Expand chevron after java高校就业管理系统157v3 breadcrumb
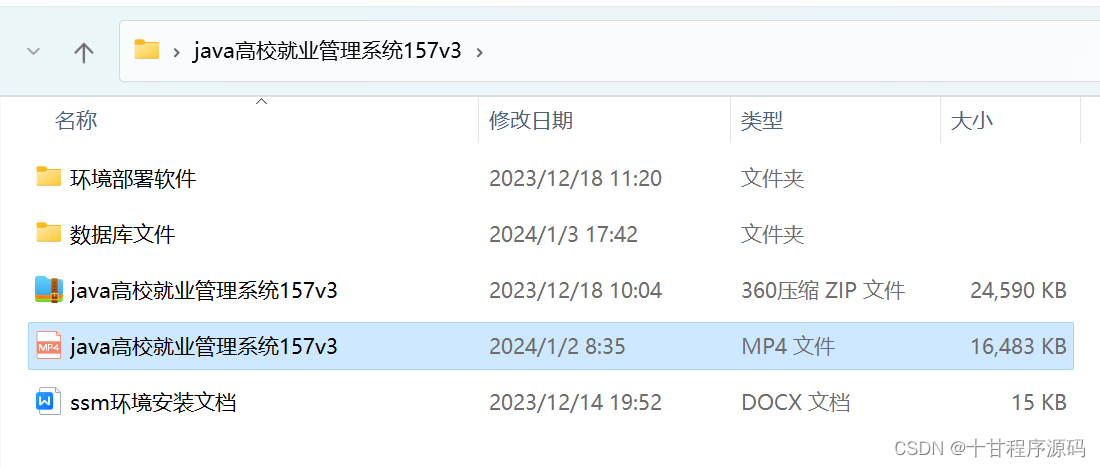 coord(479,51)
